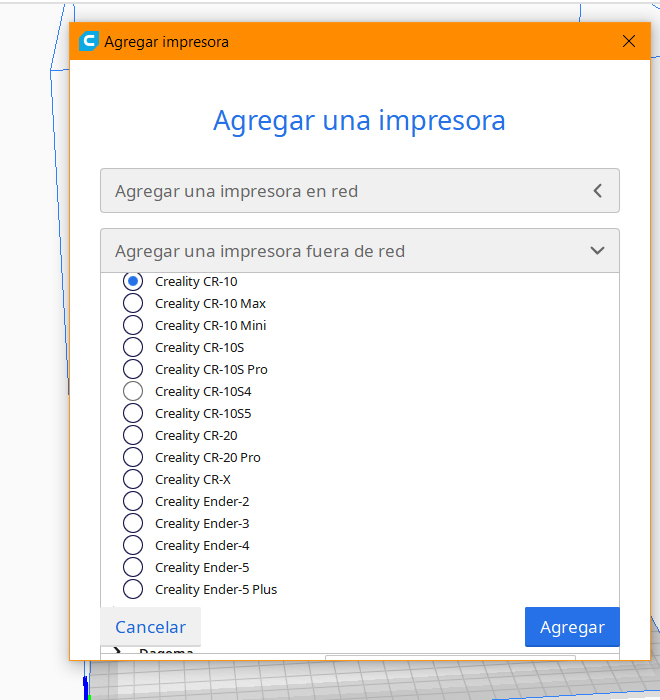Viewport: 660px width, 700px height.
Task: Click the Cura logo icon in title bar
Action: coord(89,42)
